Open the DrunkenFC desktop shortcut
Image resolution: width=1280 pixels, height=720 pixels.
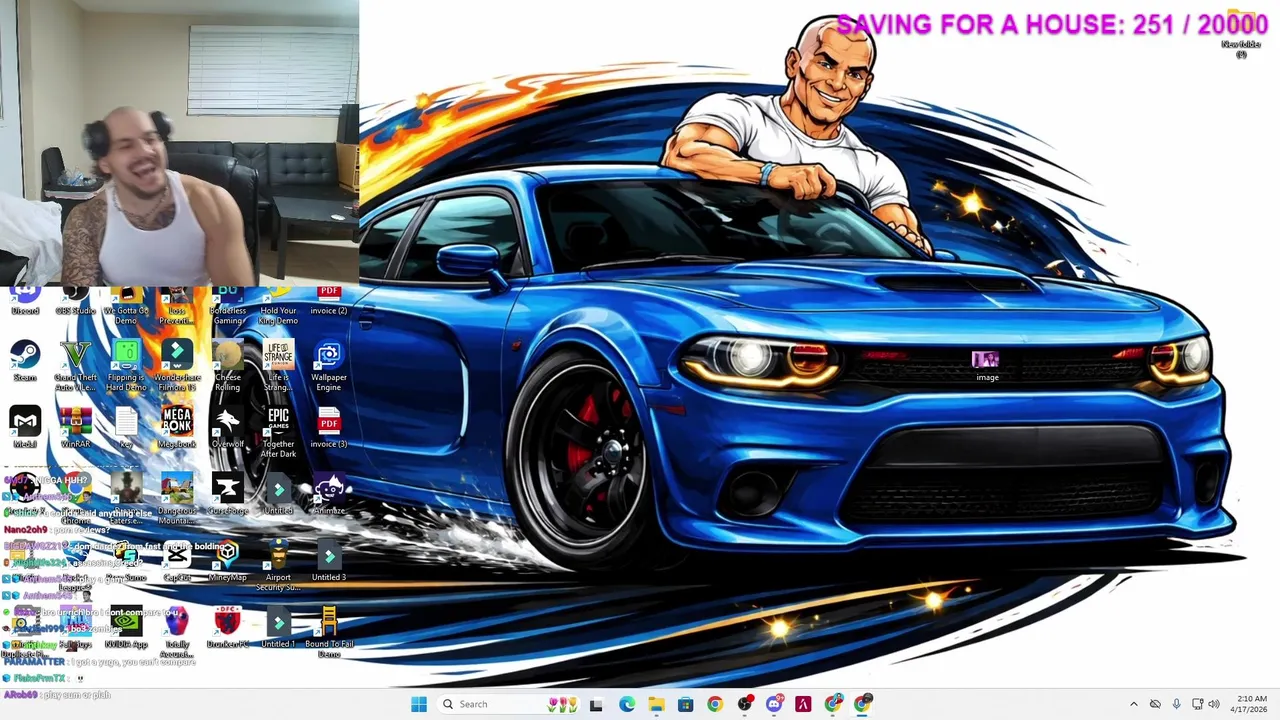tap(228, 628)
